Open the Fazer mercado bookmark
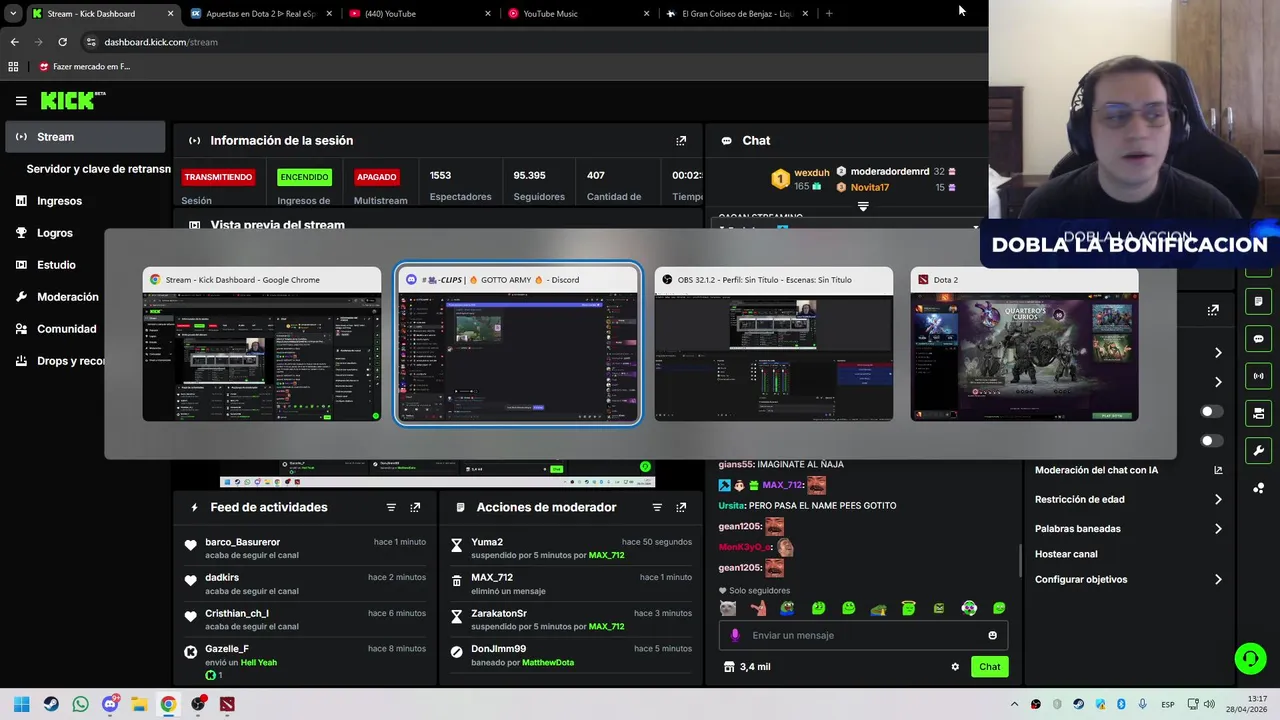This screenshot has width=1280, height=720. coord(85,67)
